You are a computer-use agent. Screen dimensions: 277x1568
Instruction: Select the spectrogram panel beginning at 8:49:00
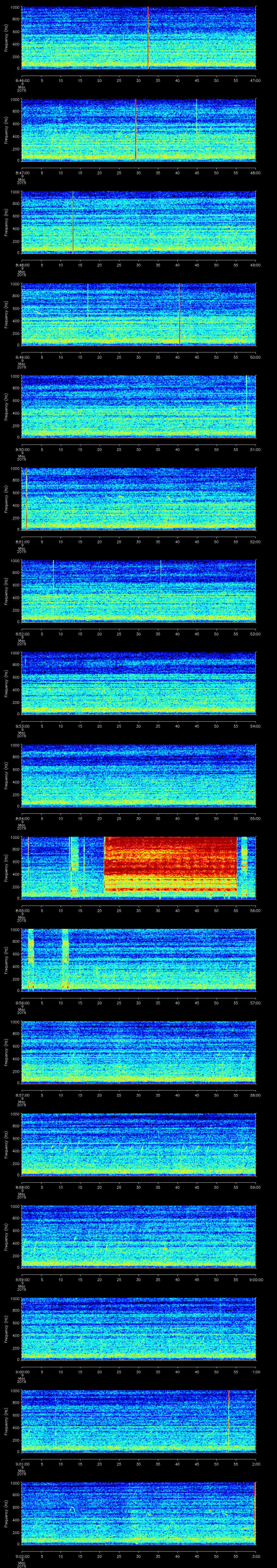139,314
